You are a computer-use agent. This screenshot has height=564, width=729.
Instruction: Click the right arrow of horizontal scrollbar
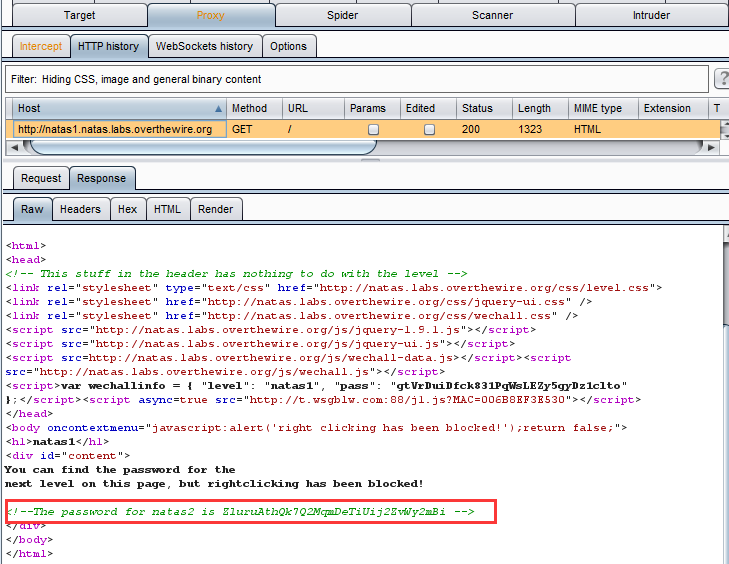click(x=712, y=147)
